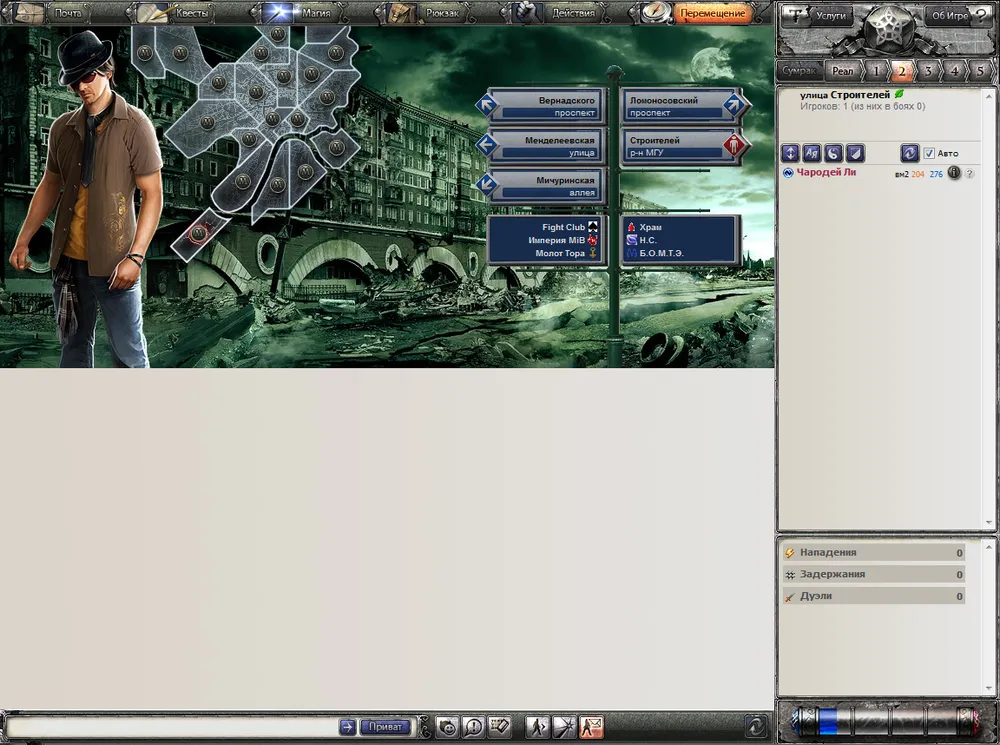Click the Вернадского blue arrow icon

(x=487, y=105)
